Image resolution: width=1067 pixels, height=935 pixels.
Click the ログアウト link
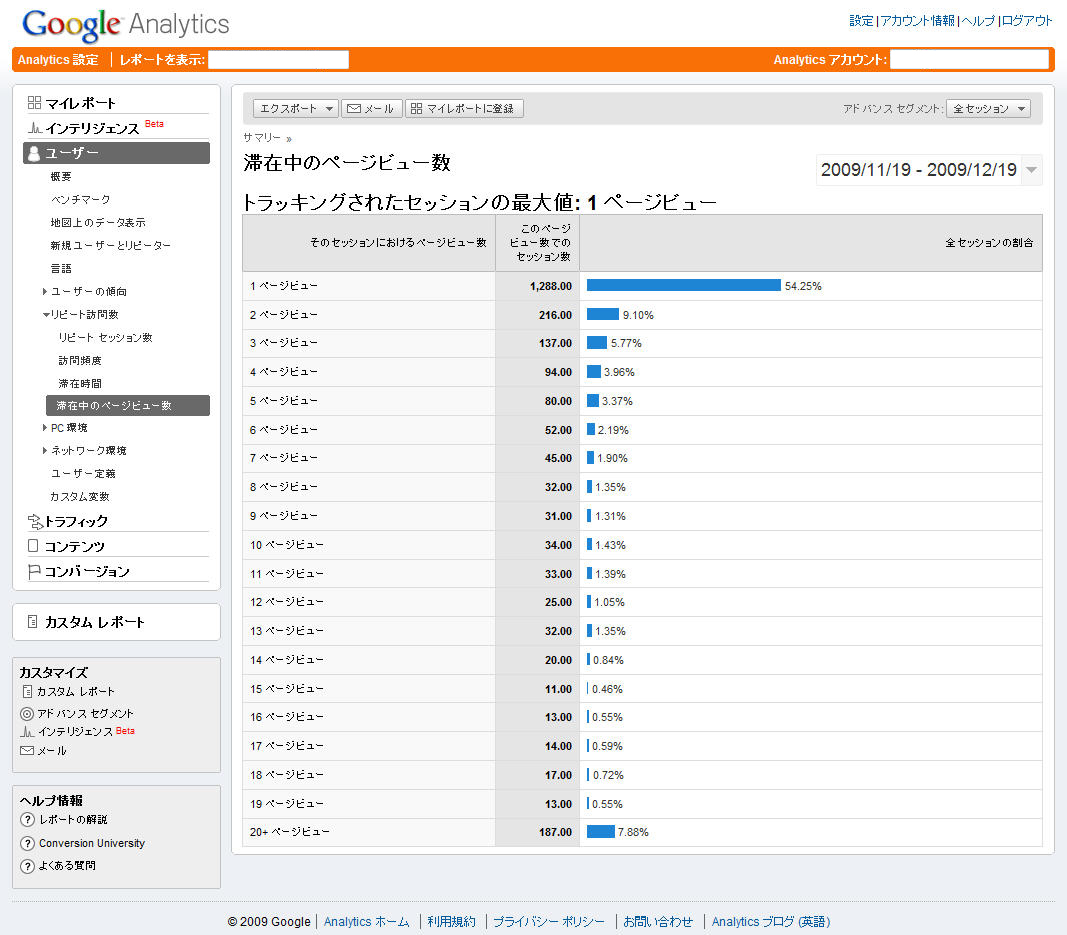[x=1027, y=21]
